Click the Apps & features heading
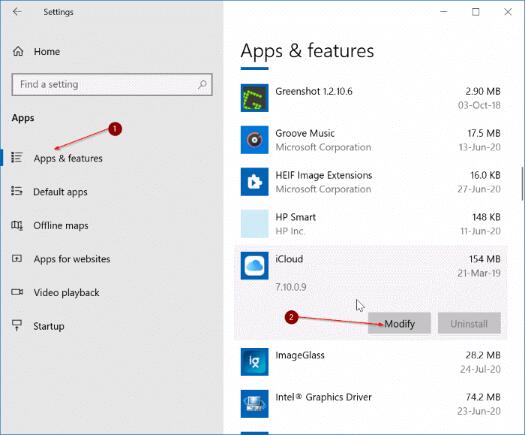Screen dimensions: 526x435 (x=307, y=51)
